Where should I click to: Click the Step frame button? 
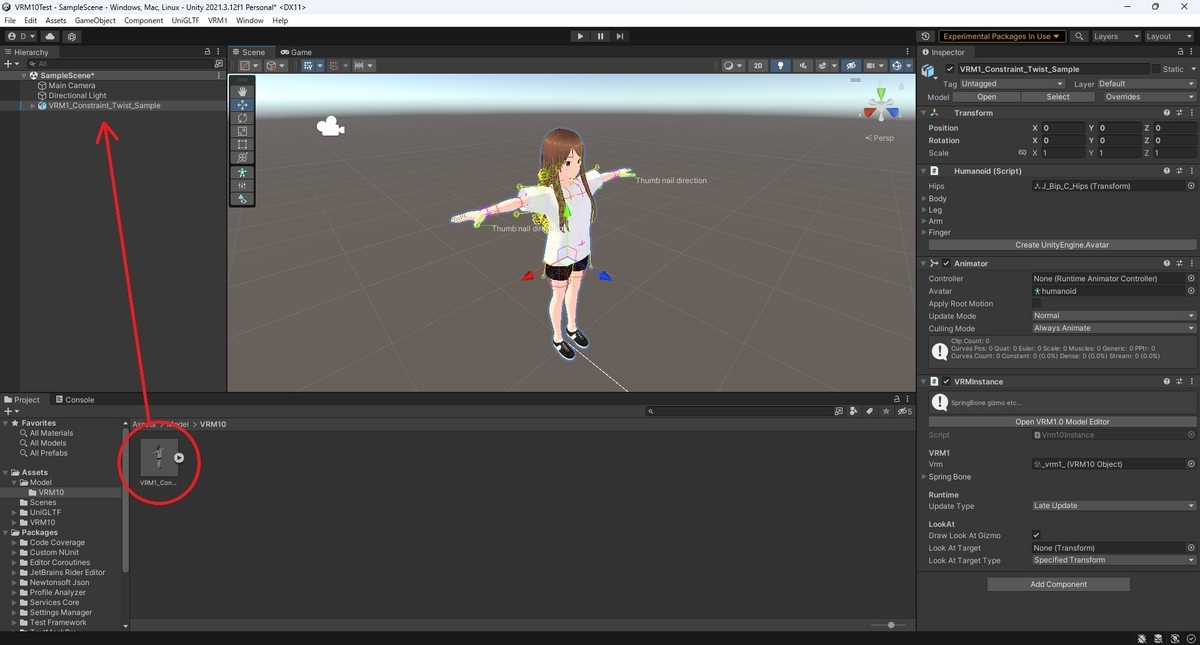coord(620,36)
